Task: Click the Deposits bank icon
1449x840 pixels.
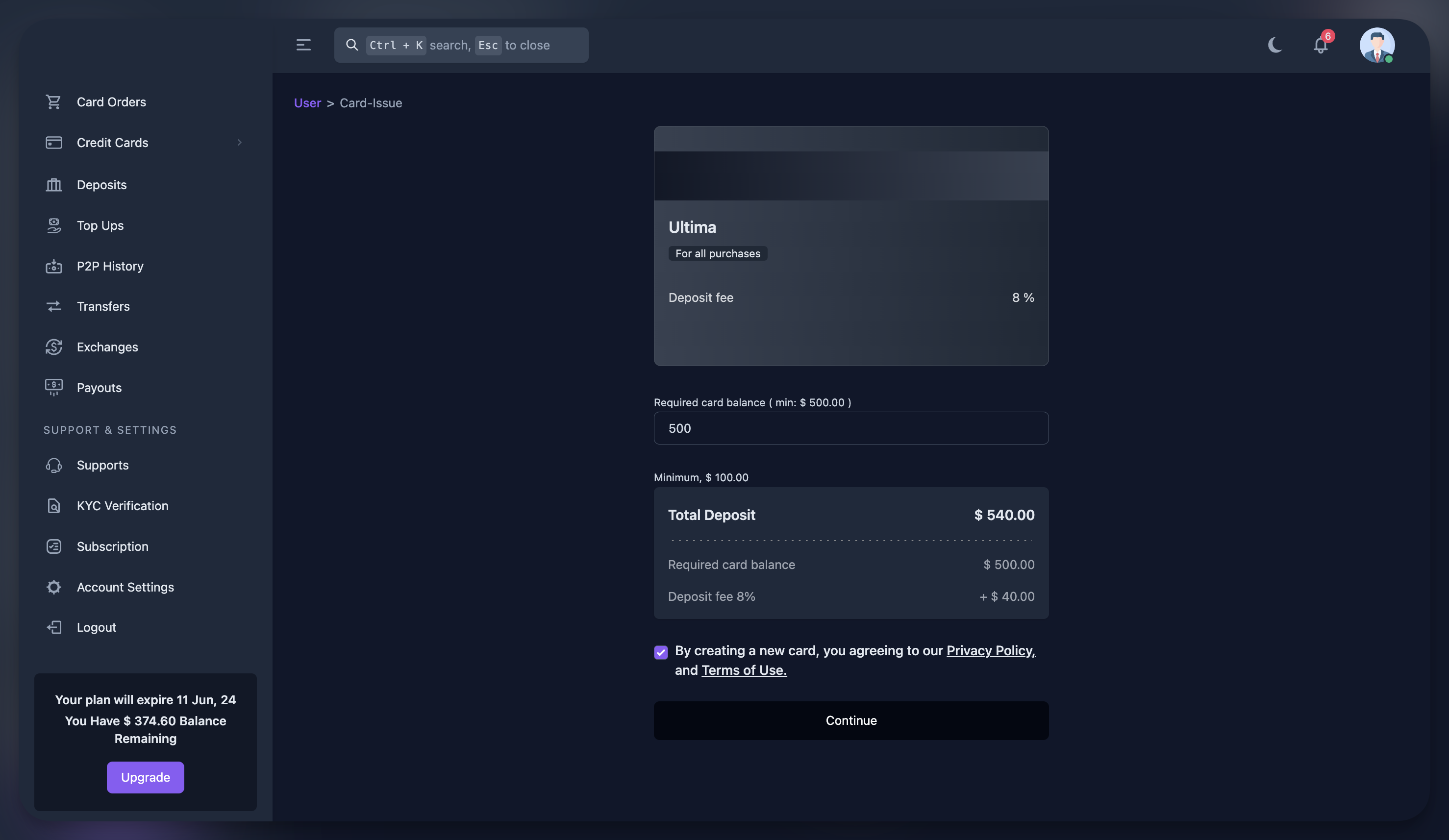Action: (x=53, y=185)
